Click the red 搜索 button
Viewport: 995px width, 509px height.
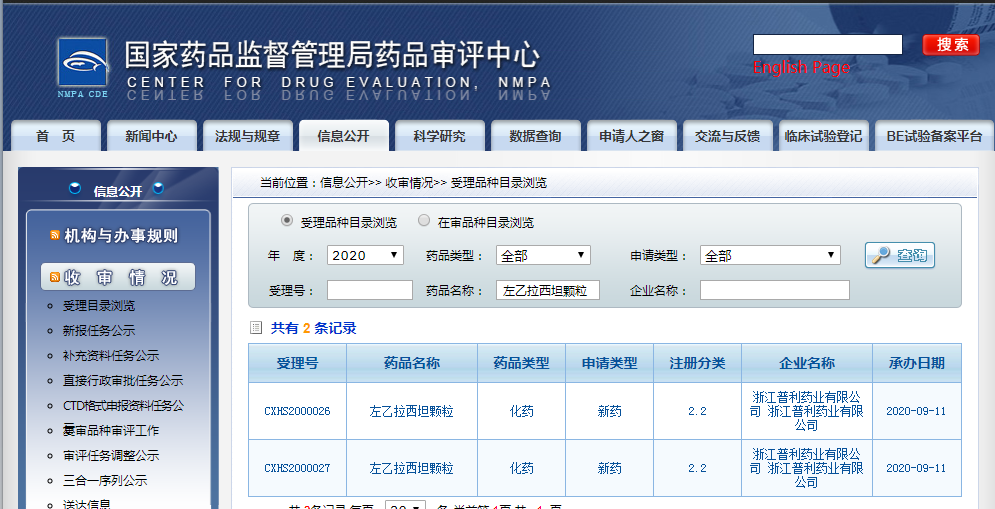950,45
